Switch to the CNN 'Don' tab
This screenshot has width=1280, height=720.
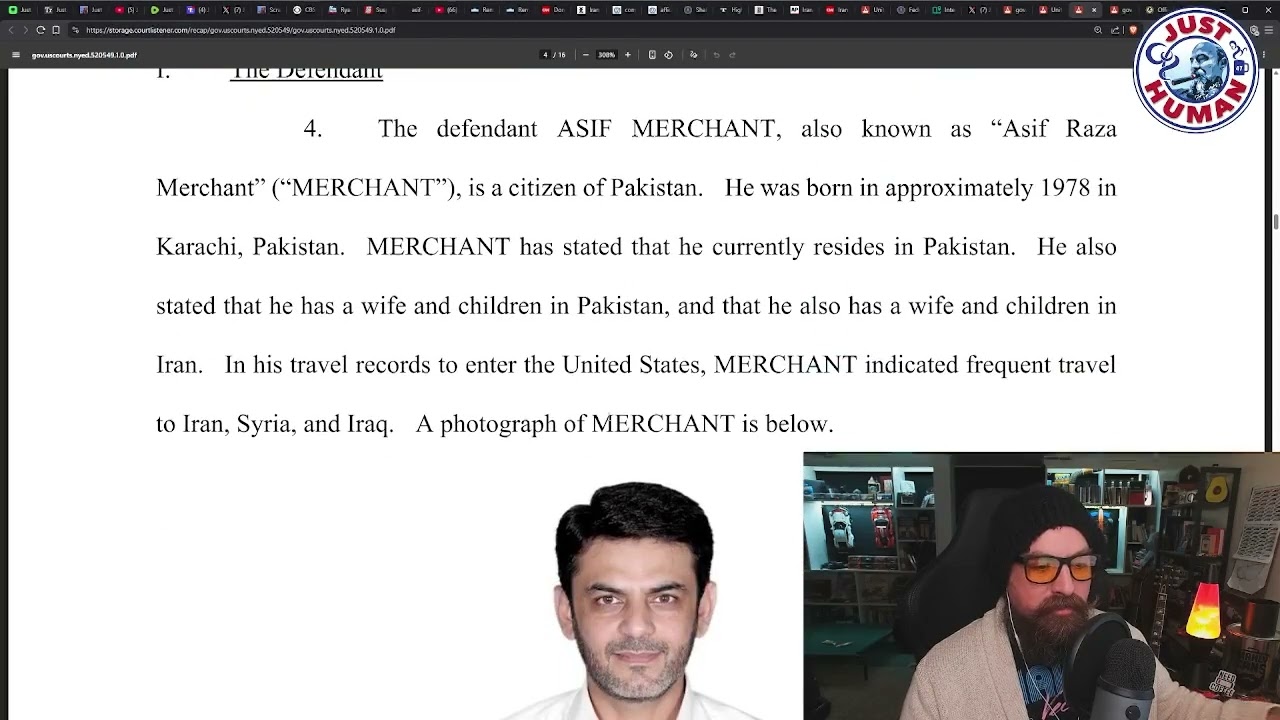pos(553,10)
